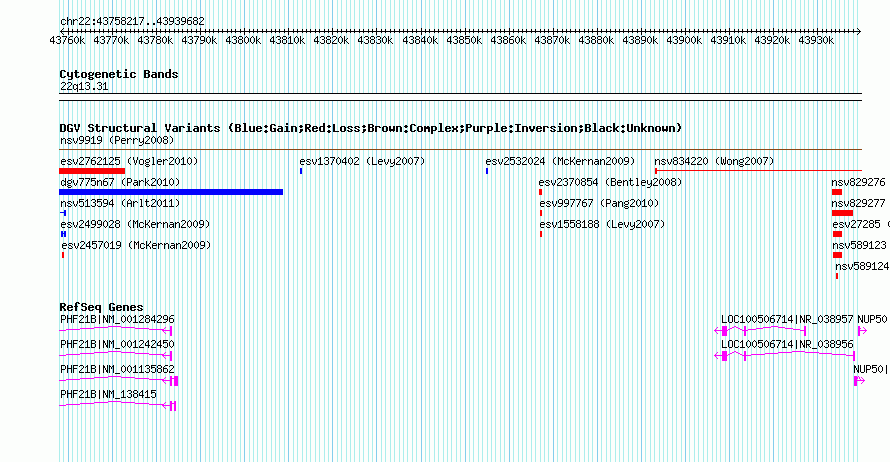
Task: Click the red loss bar of esv2762125
Action: point(92,171)
